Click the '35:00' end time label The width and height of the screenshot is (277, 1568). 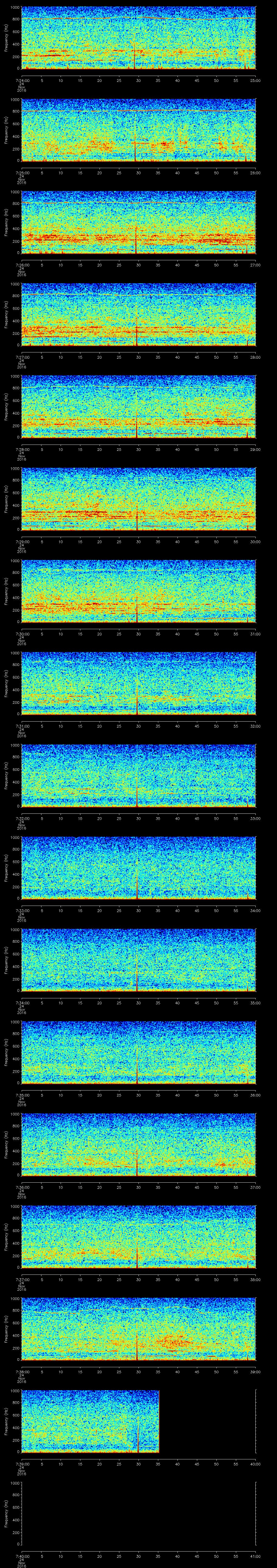(255, 1003)
